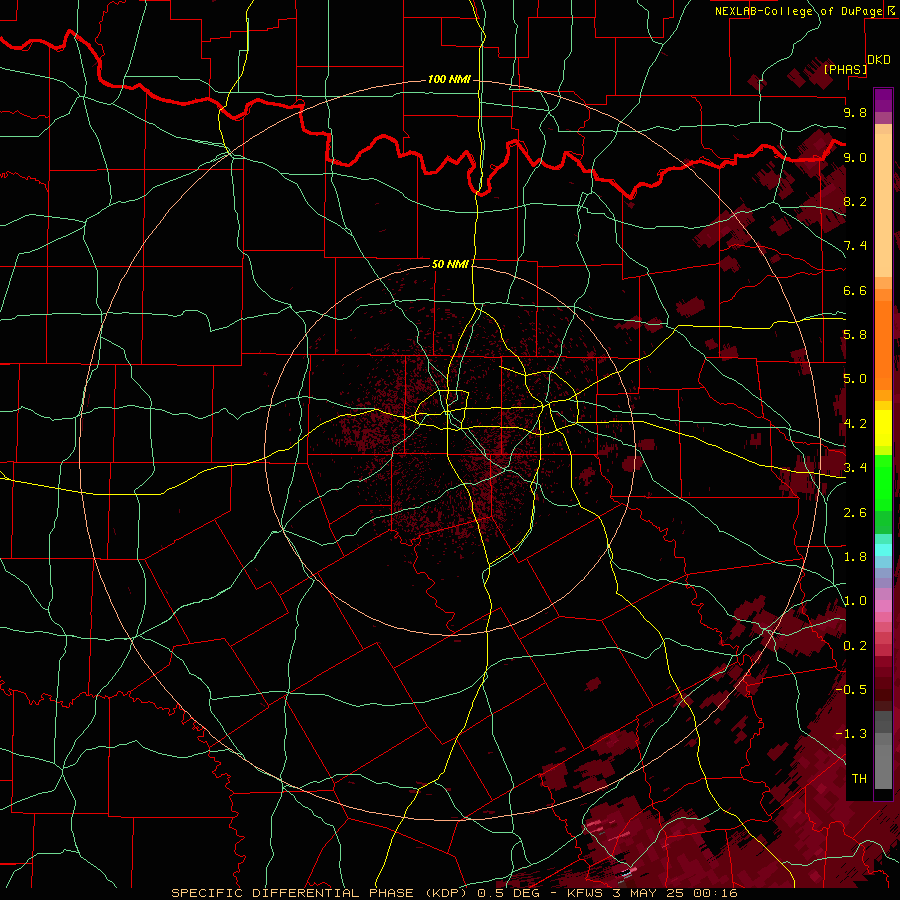Screen dimensions: 900x900
Task: Pick the bright green segment of the color bar
Action: tap(883, 482)
